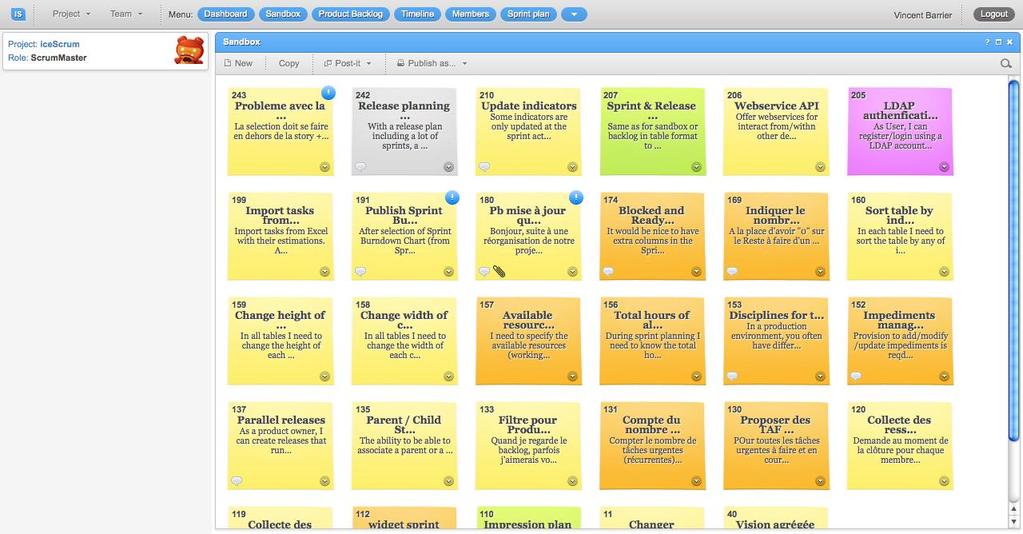Open the Product Backlog tab
The image size is (1023, 534).
pyautogui.click(x=351, y=14)
